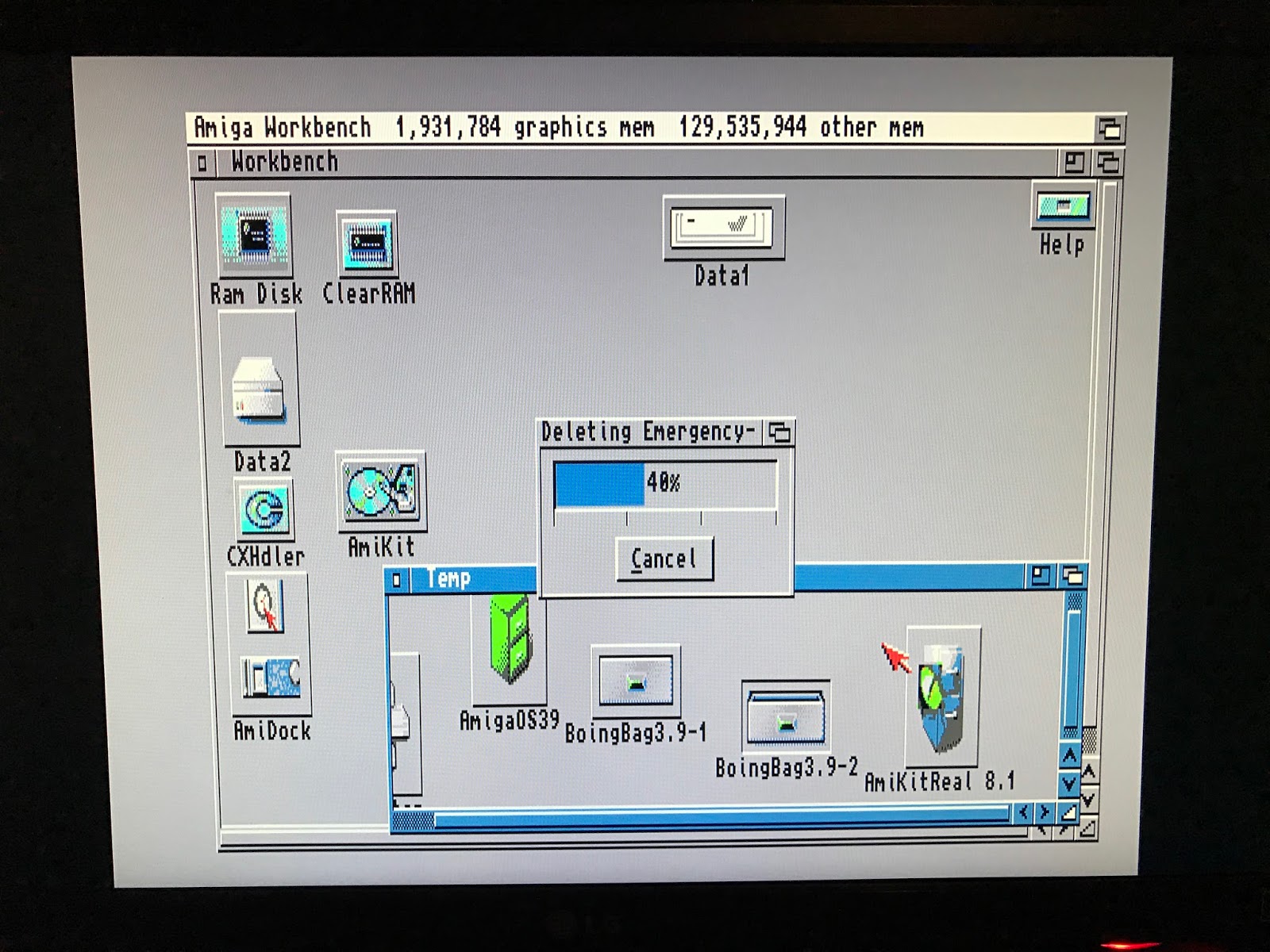
Task: Select the CXHdler icon
Action: click(x=264, y=509)
